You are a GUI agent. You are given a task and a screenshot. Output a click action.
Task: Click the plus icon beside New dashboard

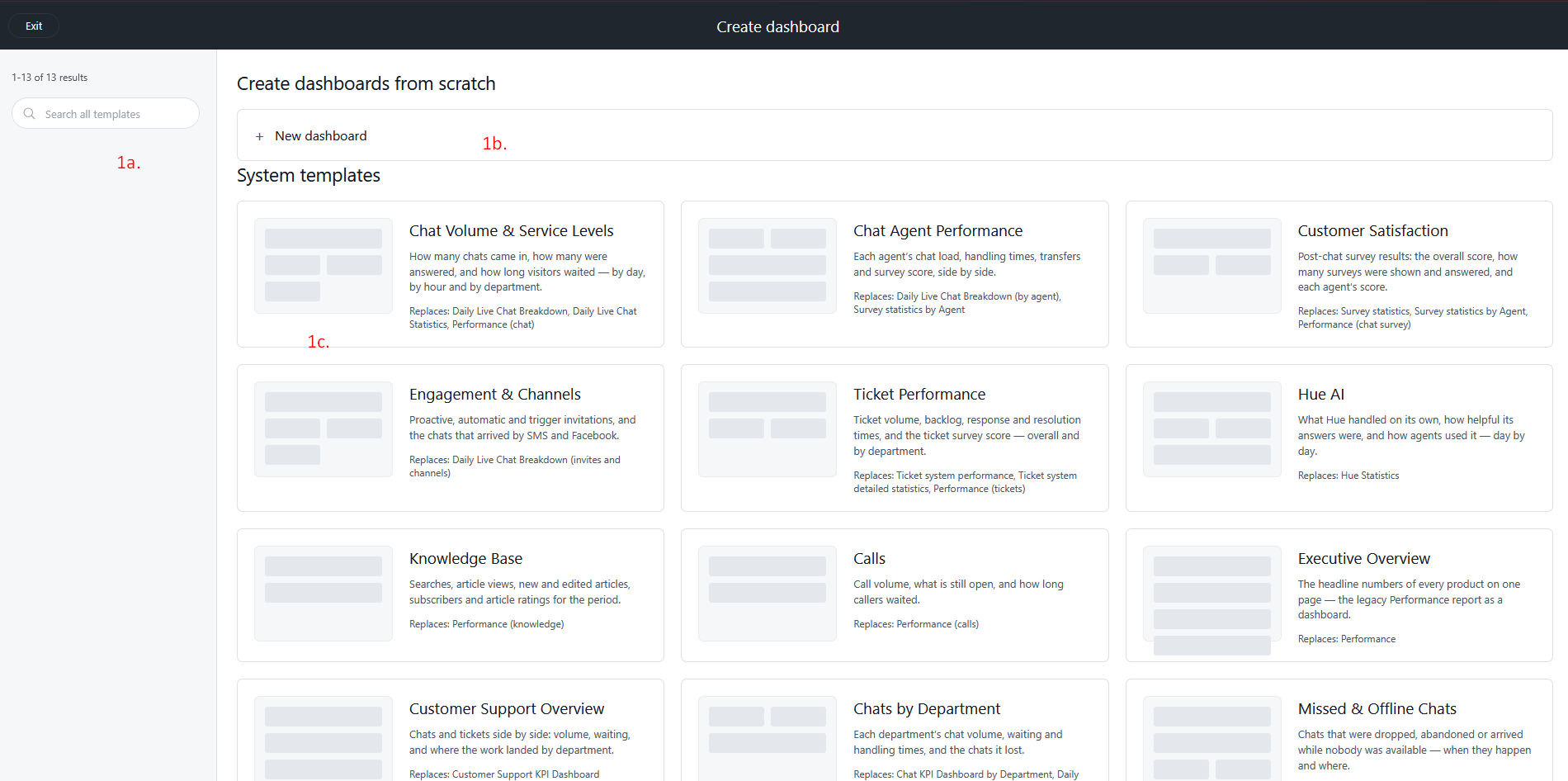(x=259, y=136)
